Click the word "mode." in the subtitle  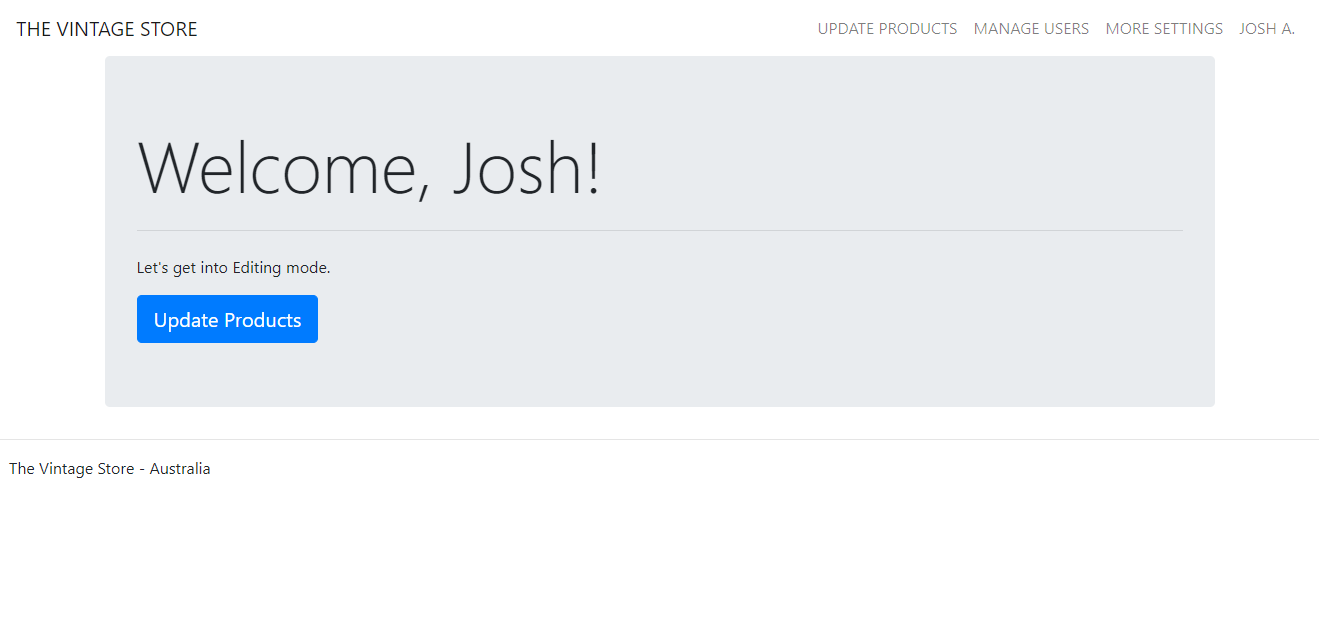[x=310, y=268]
